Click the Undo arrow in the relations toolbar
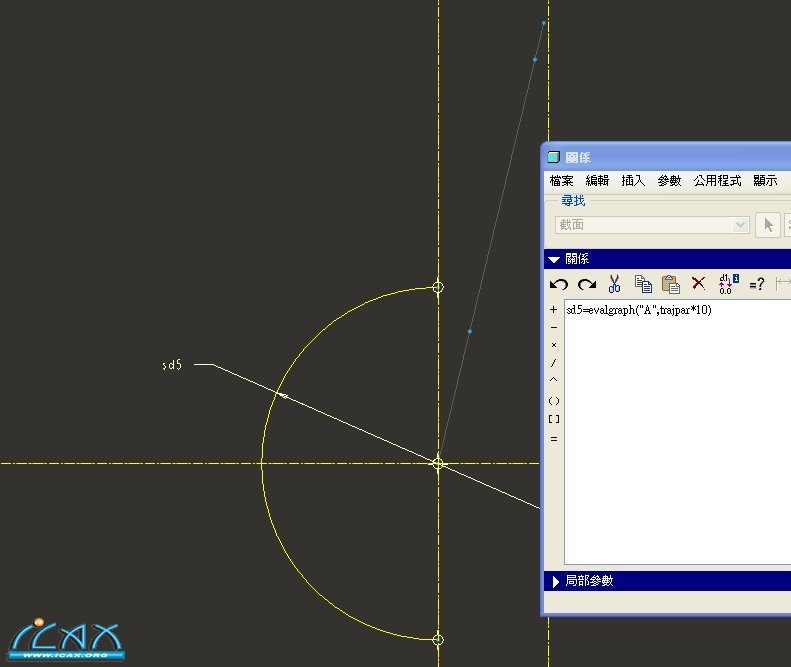791x667 pixels. click(x=559, y=285)
